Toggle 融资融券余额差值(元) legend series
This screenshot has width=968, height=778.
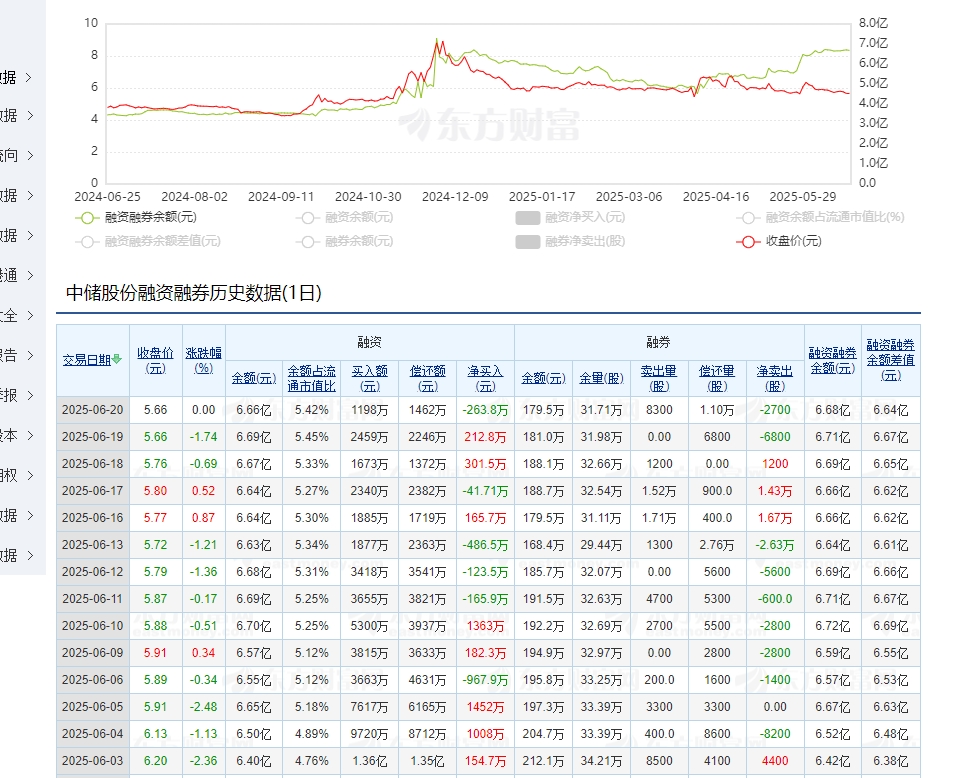(x=148, y=241)
